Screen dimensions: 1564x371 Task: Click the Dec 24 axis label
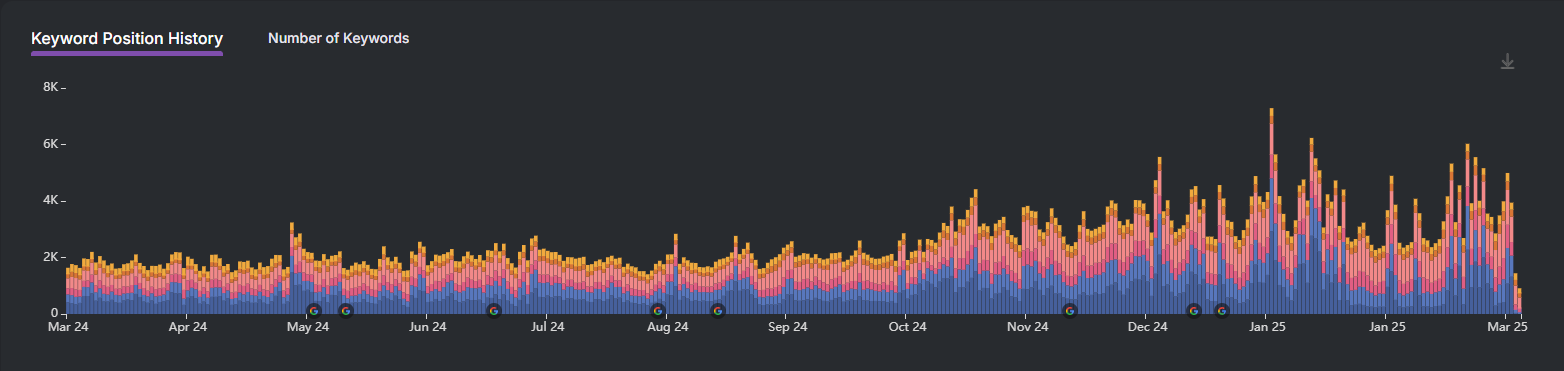[1147, 327]
